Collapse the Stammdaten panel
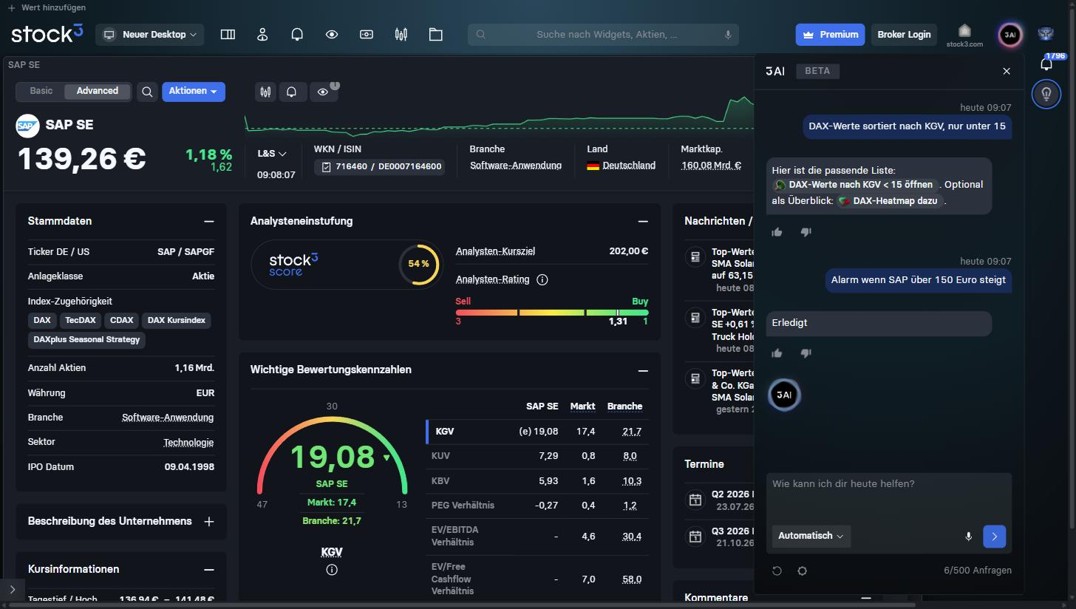This screenshot has width=1076, height=609. pyautogui.click(x=209, y=221)
